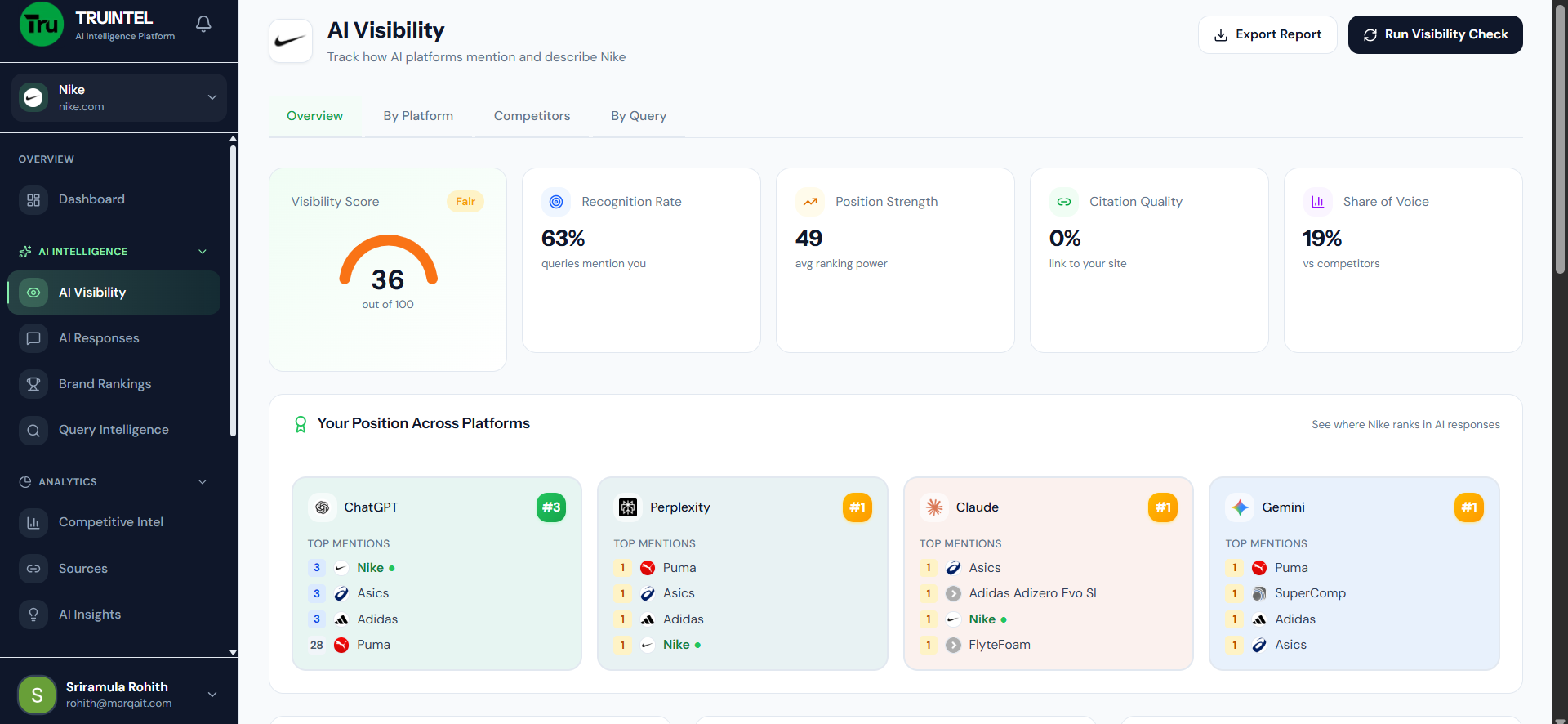Collapse the AI Intelligence section
This screenshot has height=724, width=1568.
(203, 252)
